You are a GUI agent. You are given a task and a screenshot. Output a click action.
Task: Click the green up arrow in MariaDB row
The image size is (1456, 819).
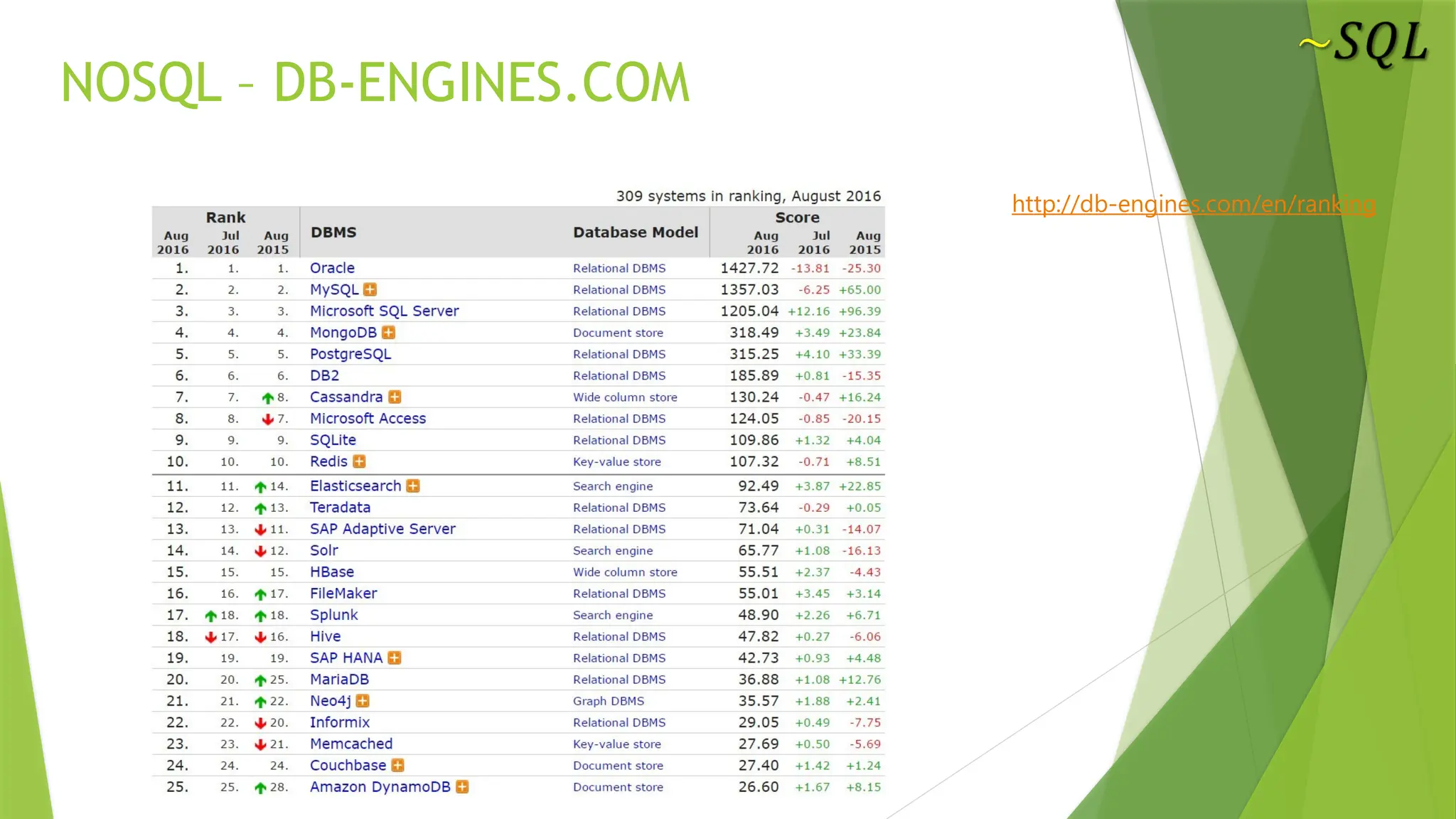pos(261,680)
